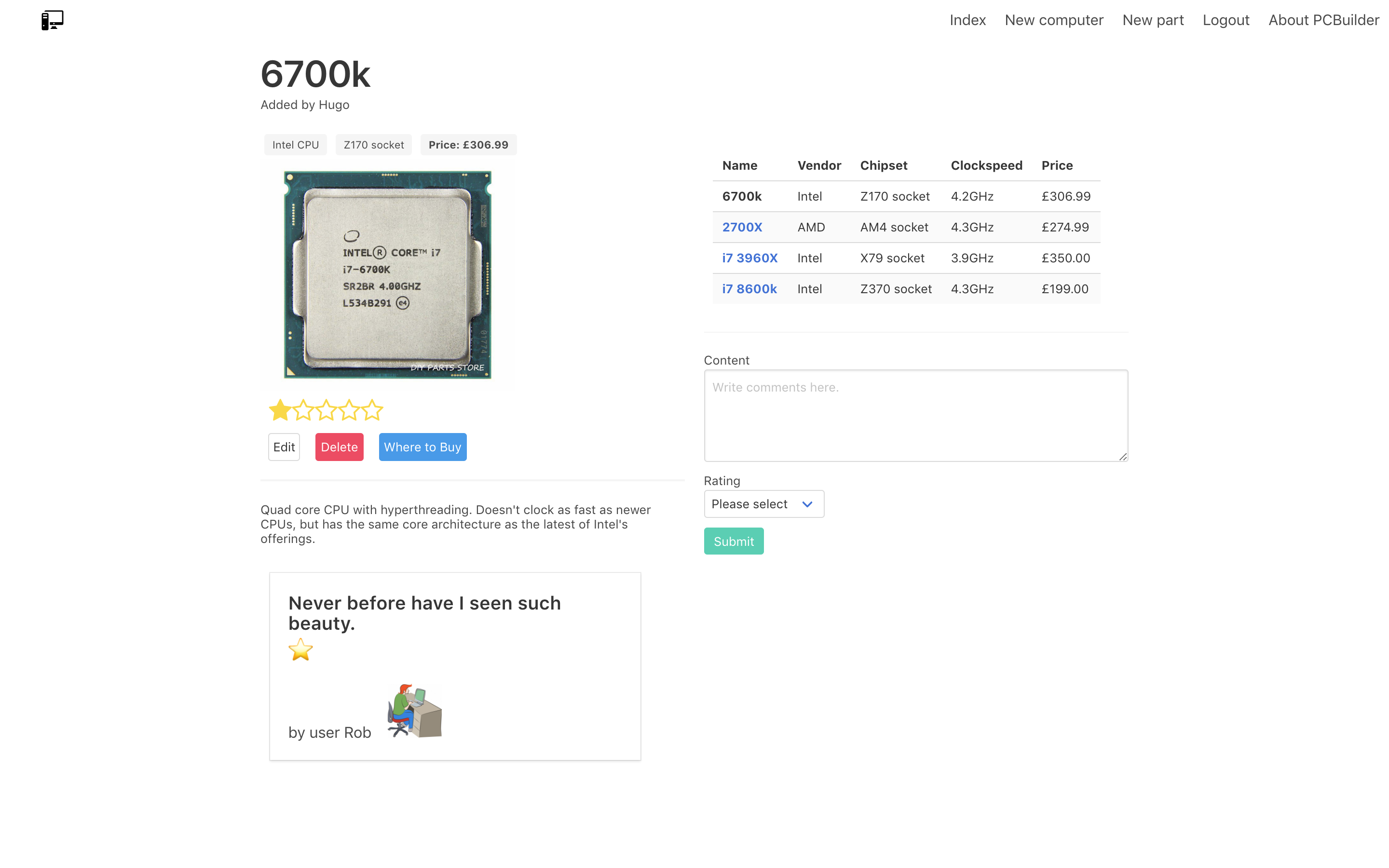The image size is (1389, 868).
Task: Open the New part page
Action: click(x=1153, y=20)
